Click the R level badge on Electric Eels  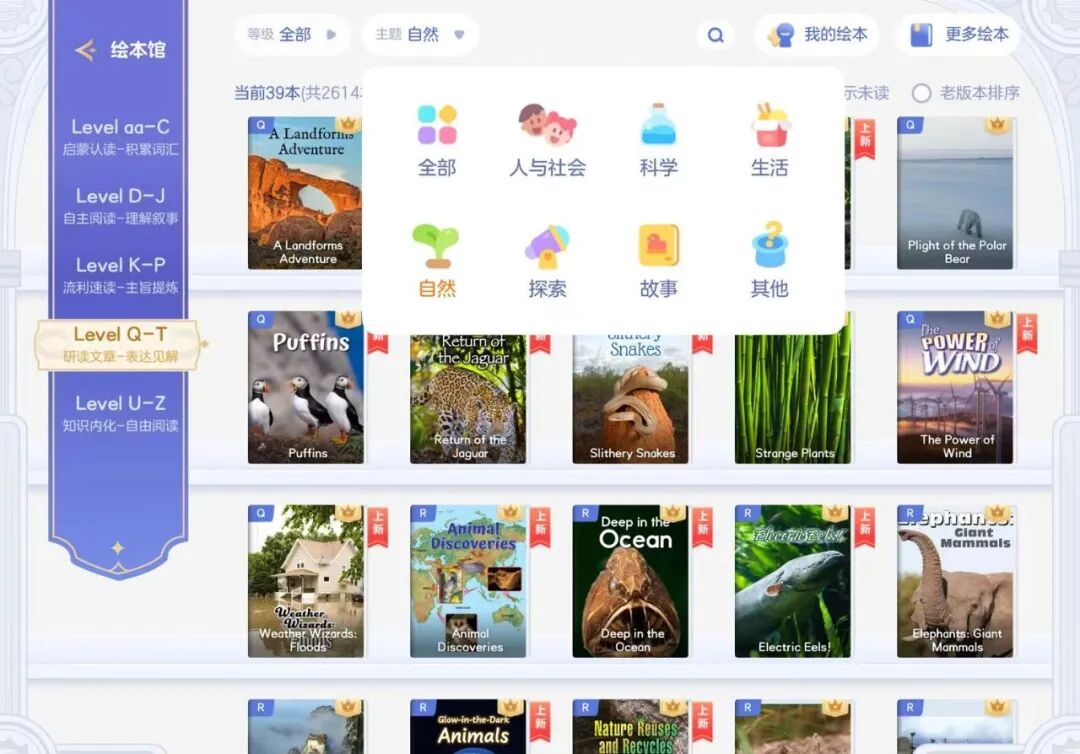748,513
